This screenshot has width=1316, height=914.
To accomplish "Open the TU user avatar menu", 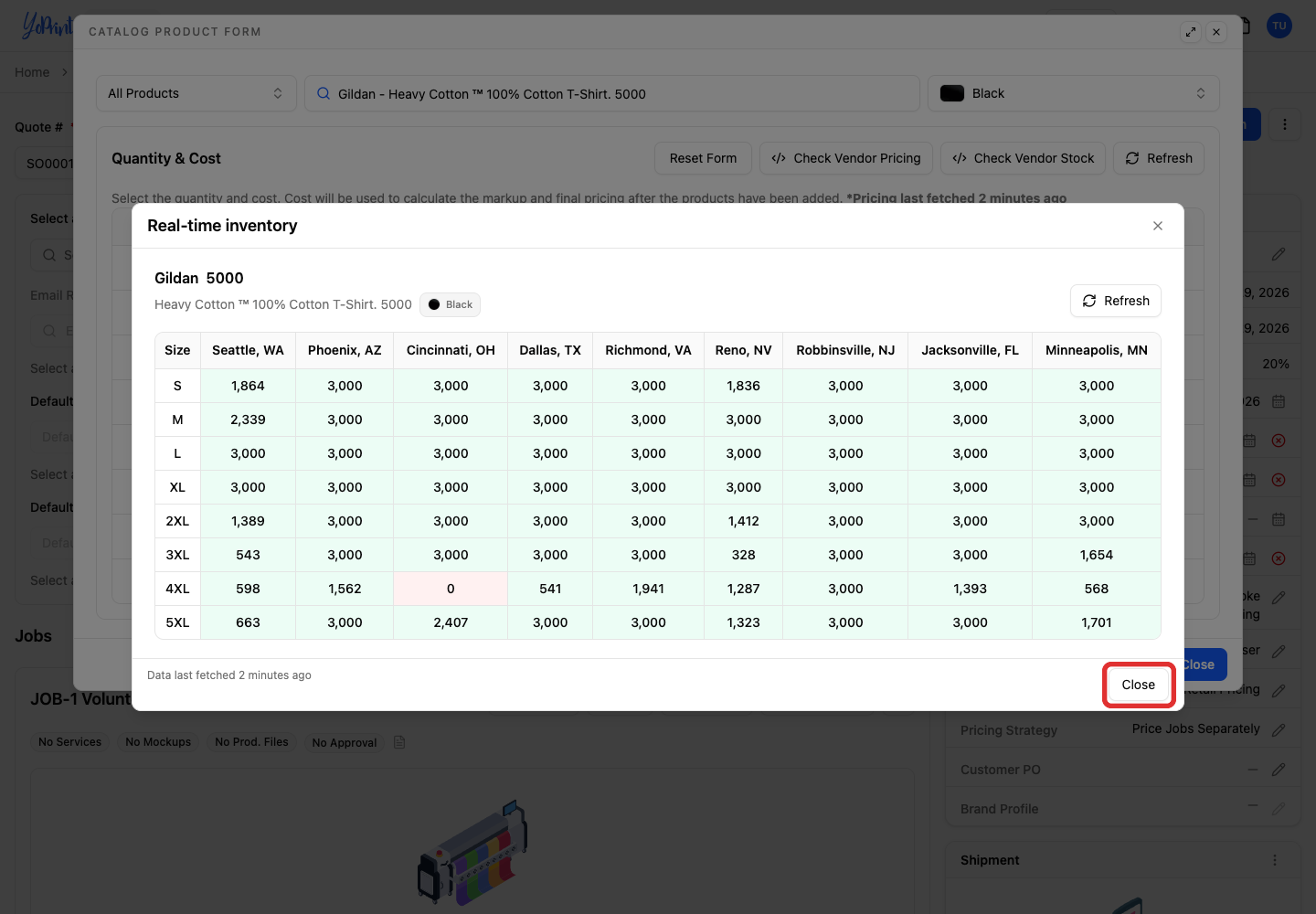I will pos(1279,26).
